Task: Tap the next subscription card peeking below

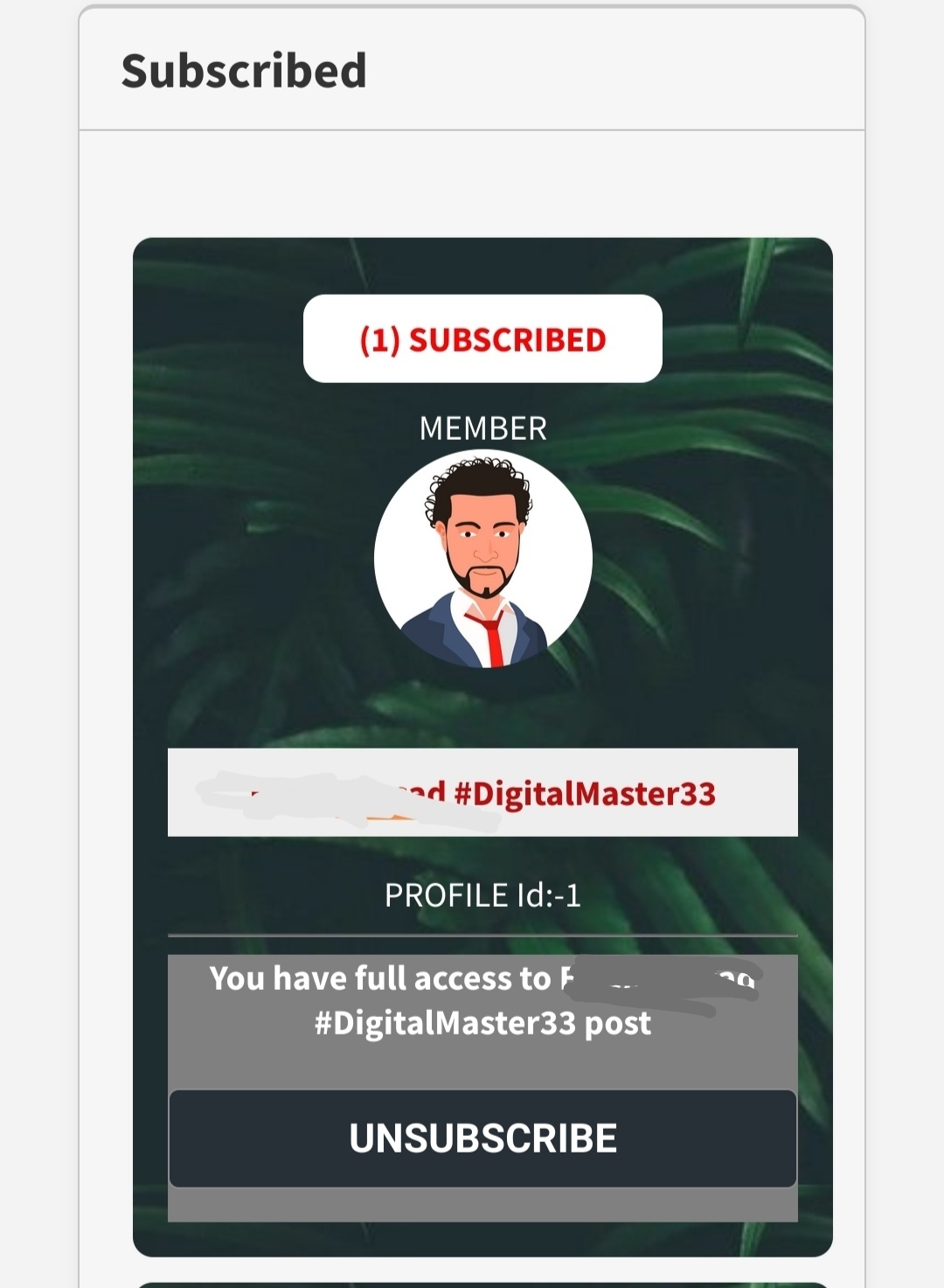Action: coord(482,1284)
